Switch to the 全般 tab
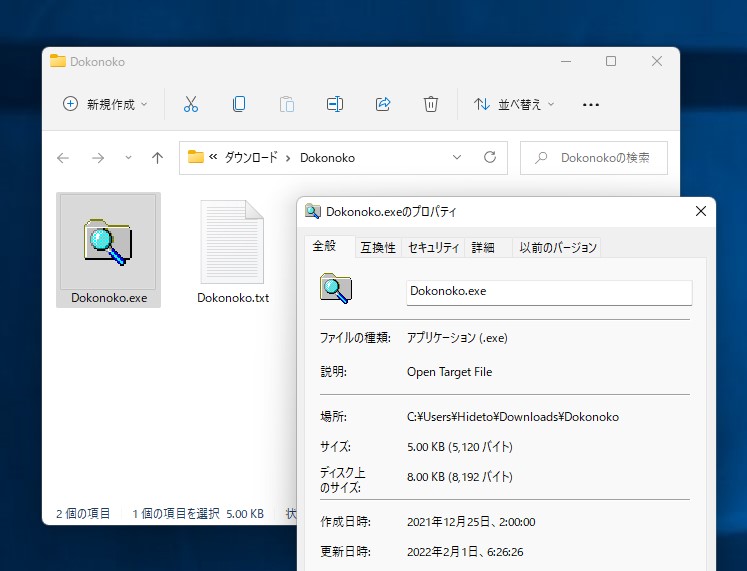Screen dimensions: 747x571 coord(324,246)
